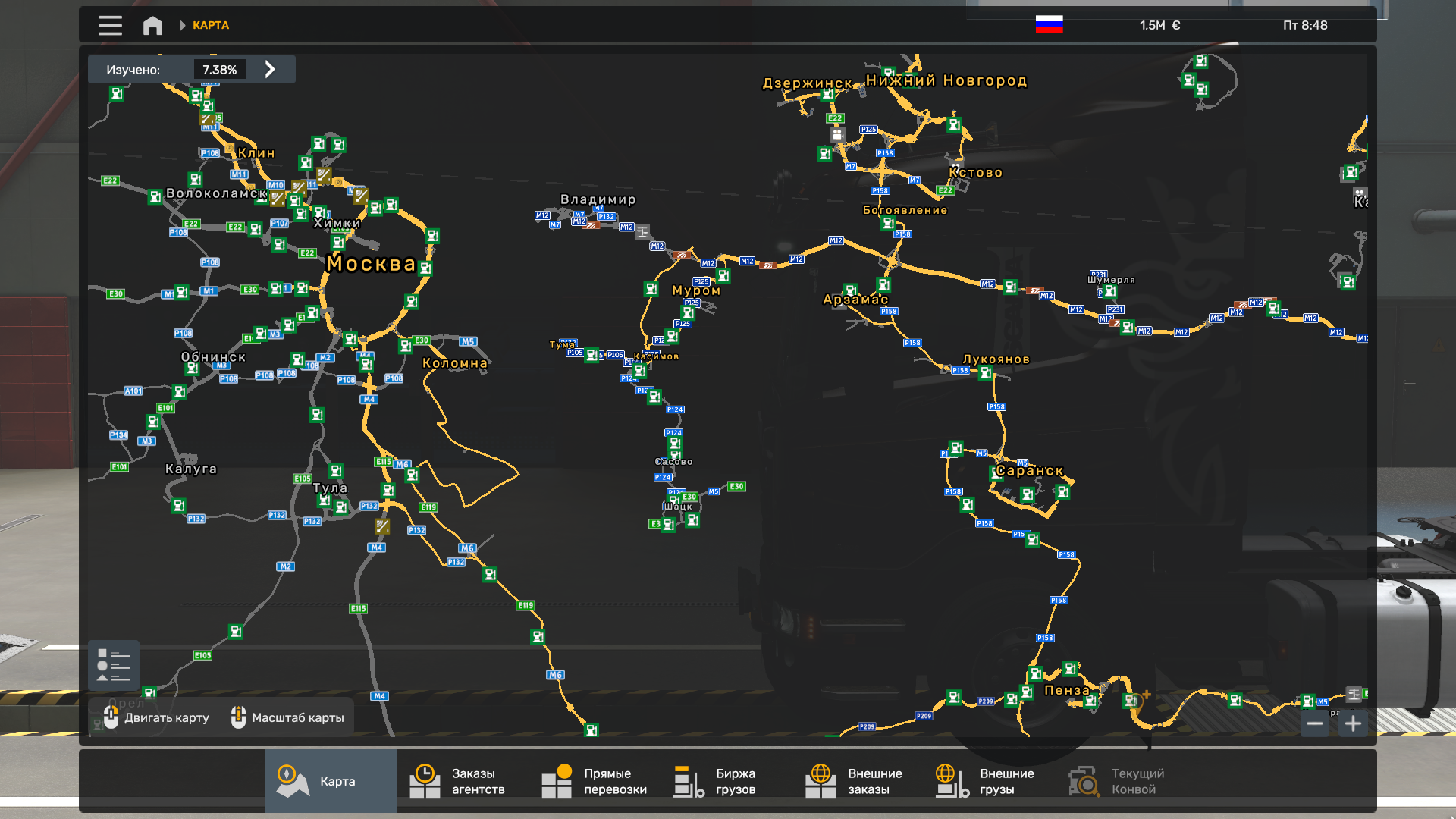This screenshot has width=1456, height=819.
Task: Click the Шацк town label
Action: pos(678,507)
